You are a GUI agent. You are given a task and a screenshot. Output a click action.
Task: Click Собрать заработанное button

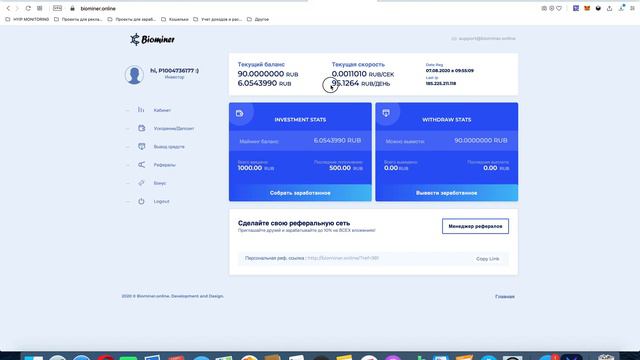[x=300, y=193]
